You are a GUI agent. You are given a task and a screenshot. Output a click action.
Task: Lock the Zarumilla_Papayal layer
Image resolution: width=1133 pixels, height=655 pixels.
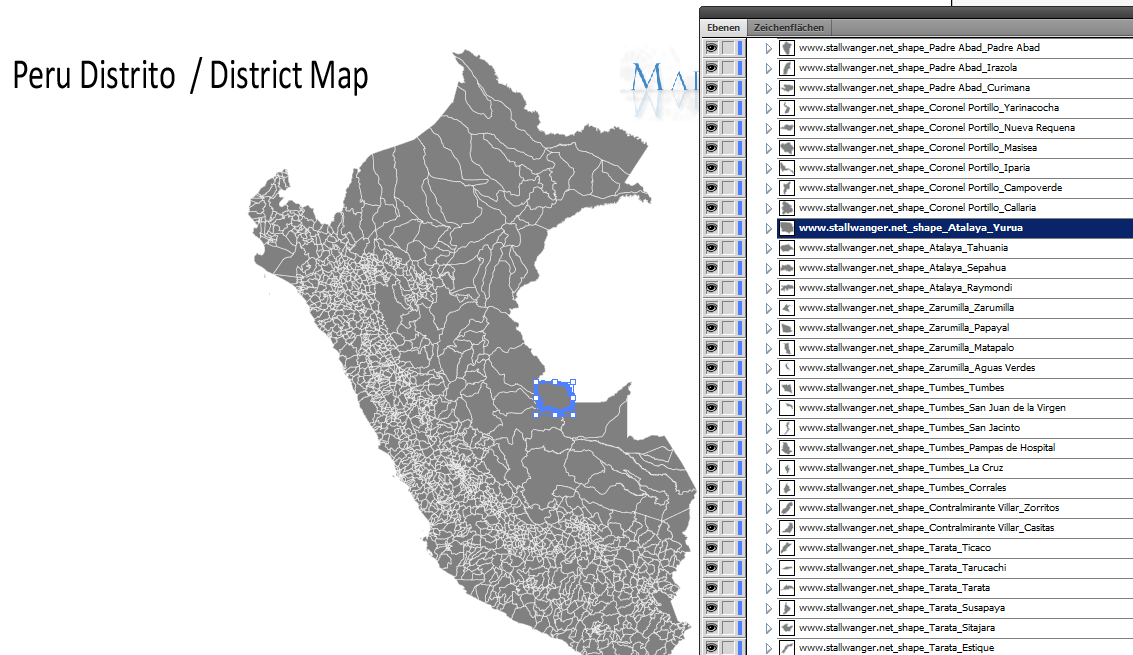[728, 328]
